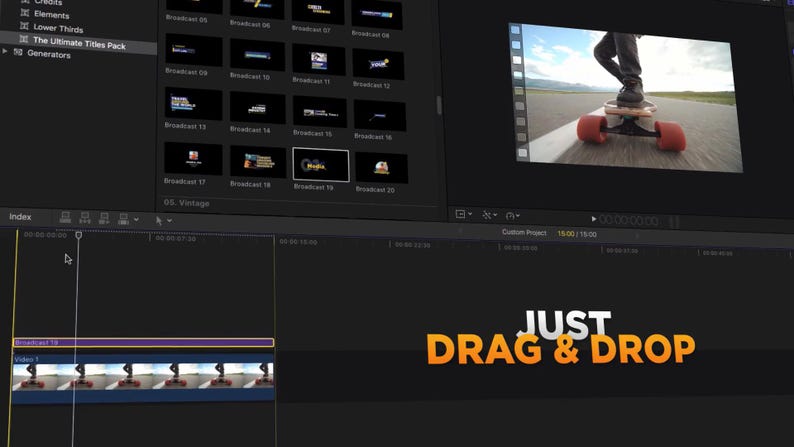Select the Broadcast 09 title thumbnail
Screen dimensions: 794x447
point(194,50)
